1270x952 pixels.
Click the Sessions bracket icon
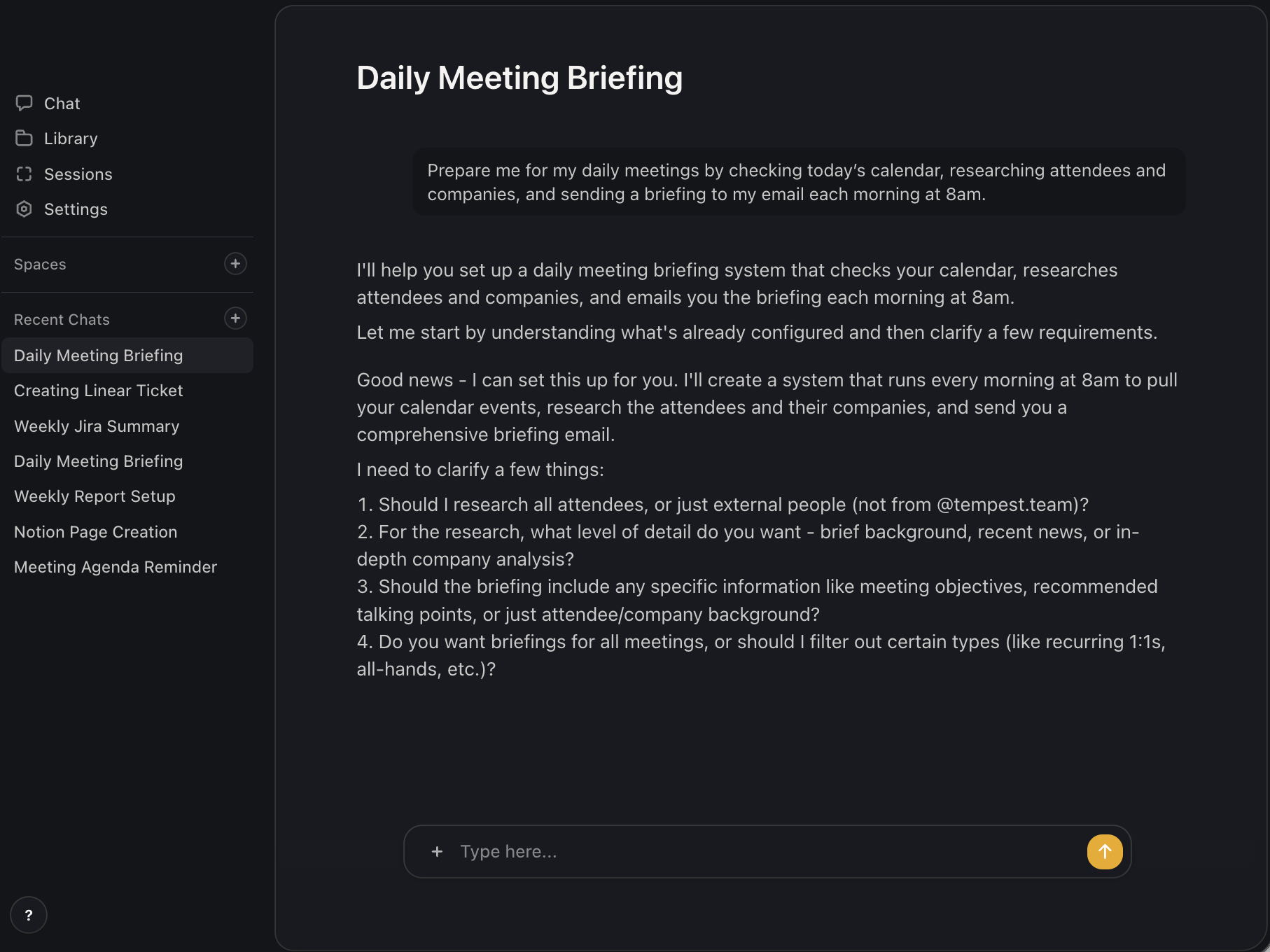pos(25,174)
